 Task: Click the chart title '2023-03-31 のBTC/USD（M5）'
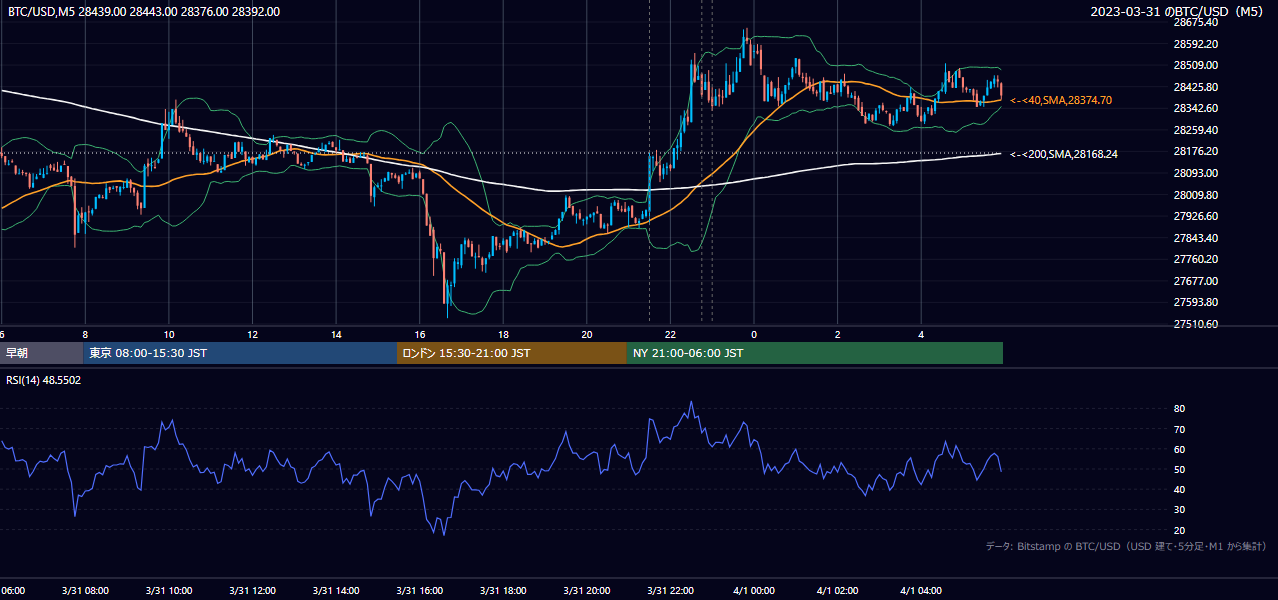click(x=1179, y=11)
